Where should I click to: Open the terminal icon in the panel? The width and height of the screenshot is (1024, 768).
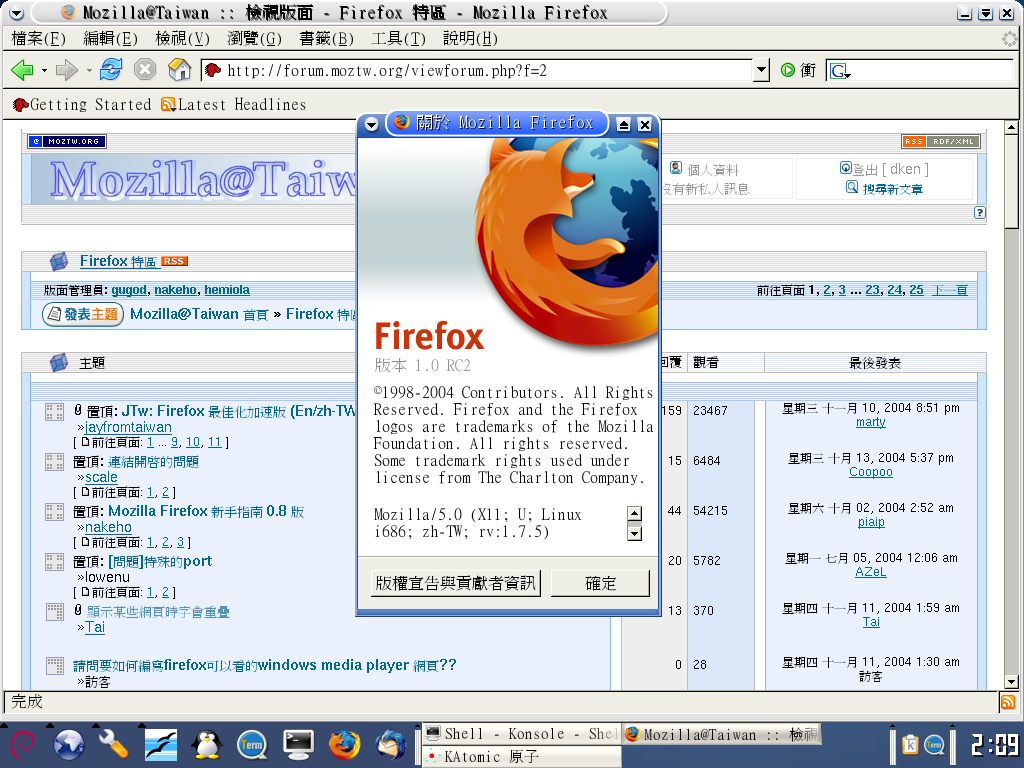[299, 744]
